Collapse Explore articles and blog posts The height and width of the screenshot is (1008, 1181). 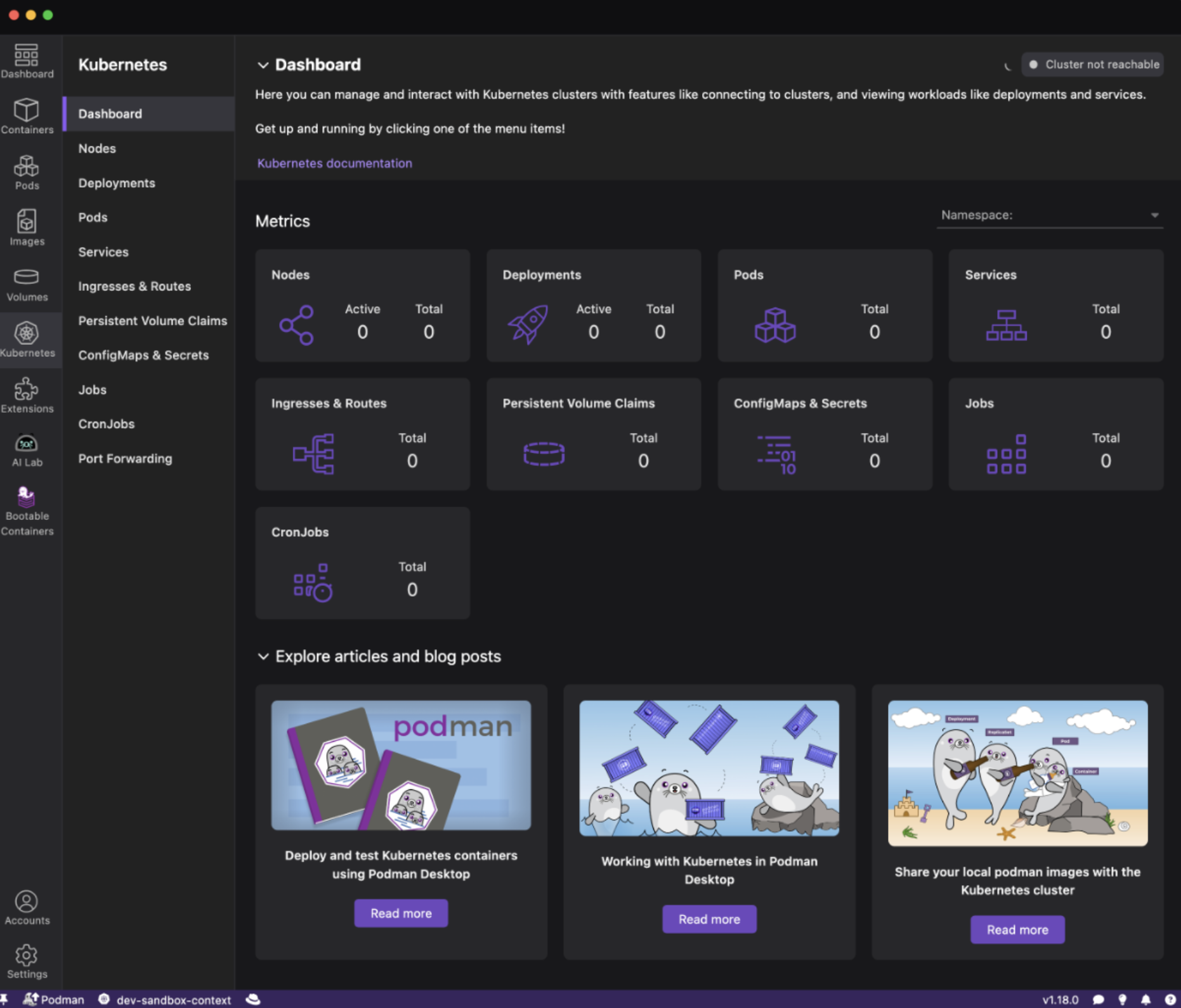pyautogui.click(x=263, y=657)
